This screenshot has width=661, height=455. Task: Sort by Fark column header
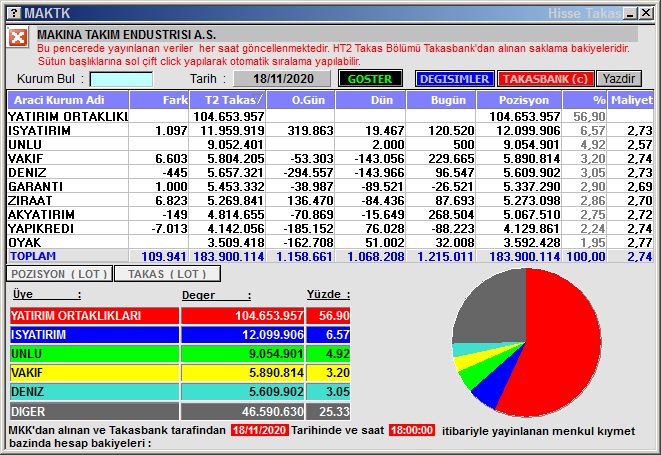tap(159, 100)
